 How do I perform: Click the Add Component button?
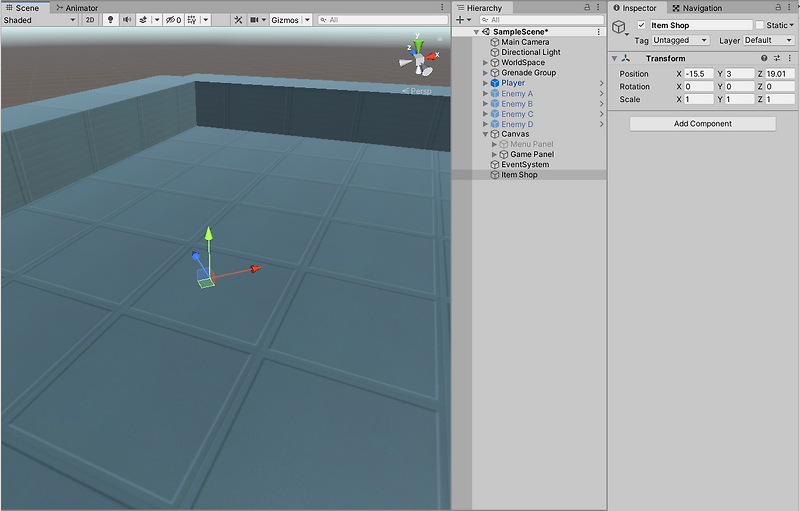click(703, 123)
